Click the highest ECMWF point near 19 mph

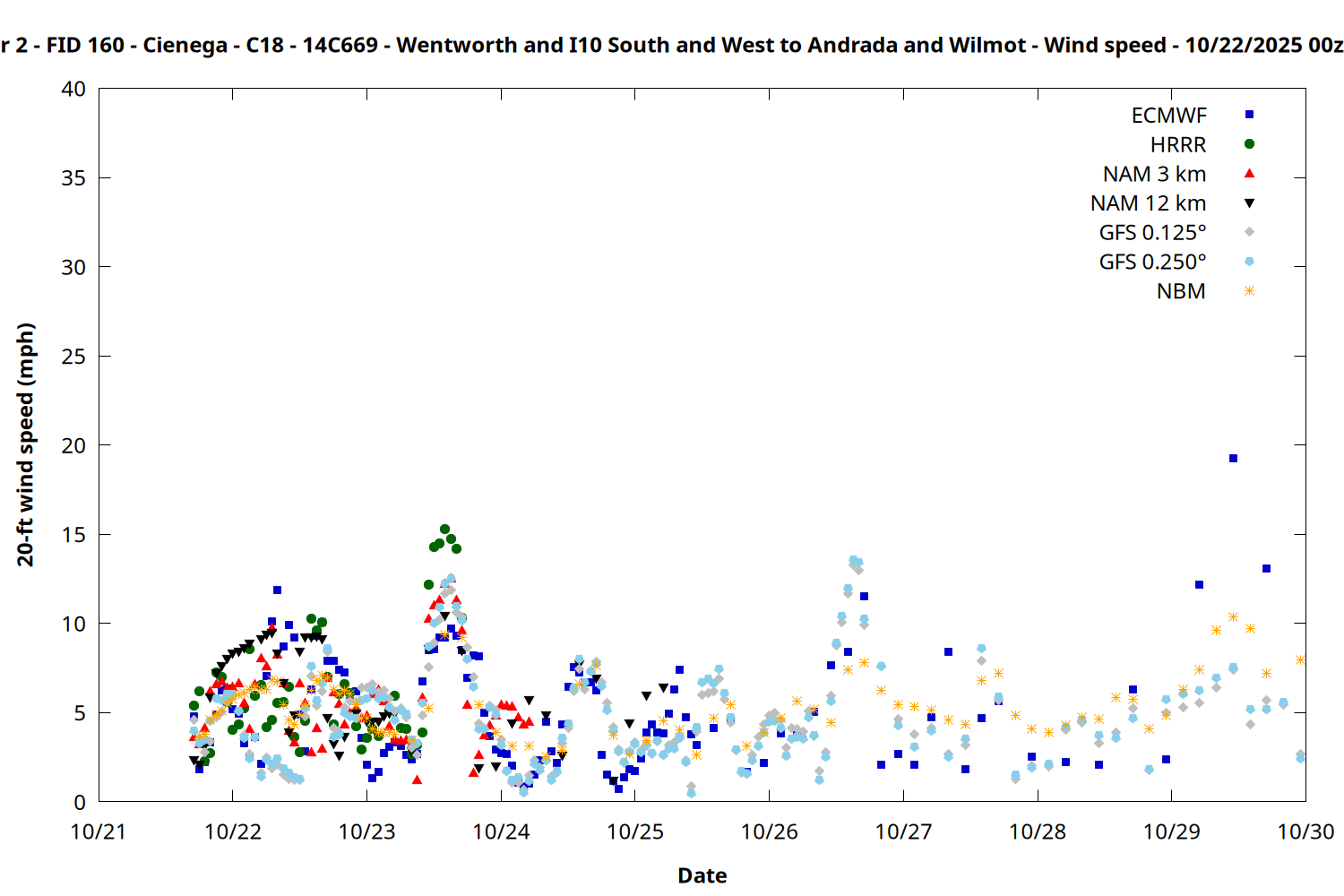pyautogui.click(x=1233, y=459)
